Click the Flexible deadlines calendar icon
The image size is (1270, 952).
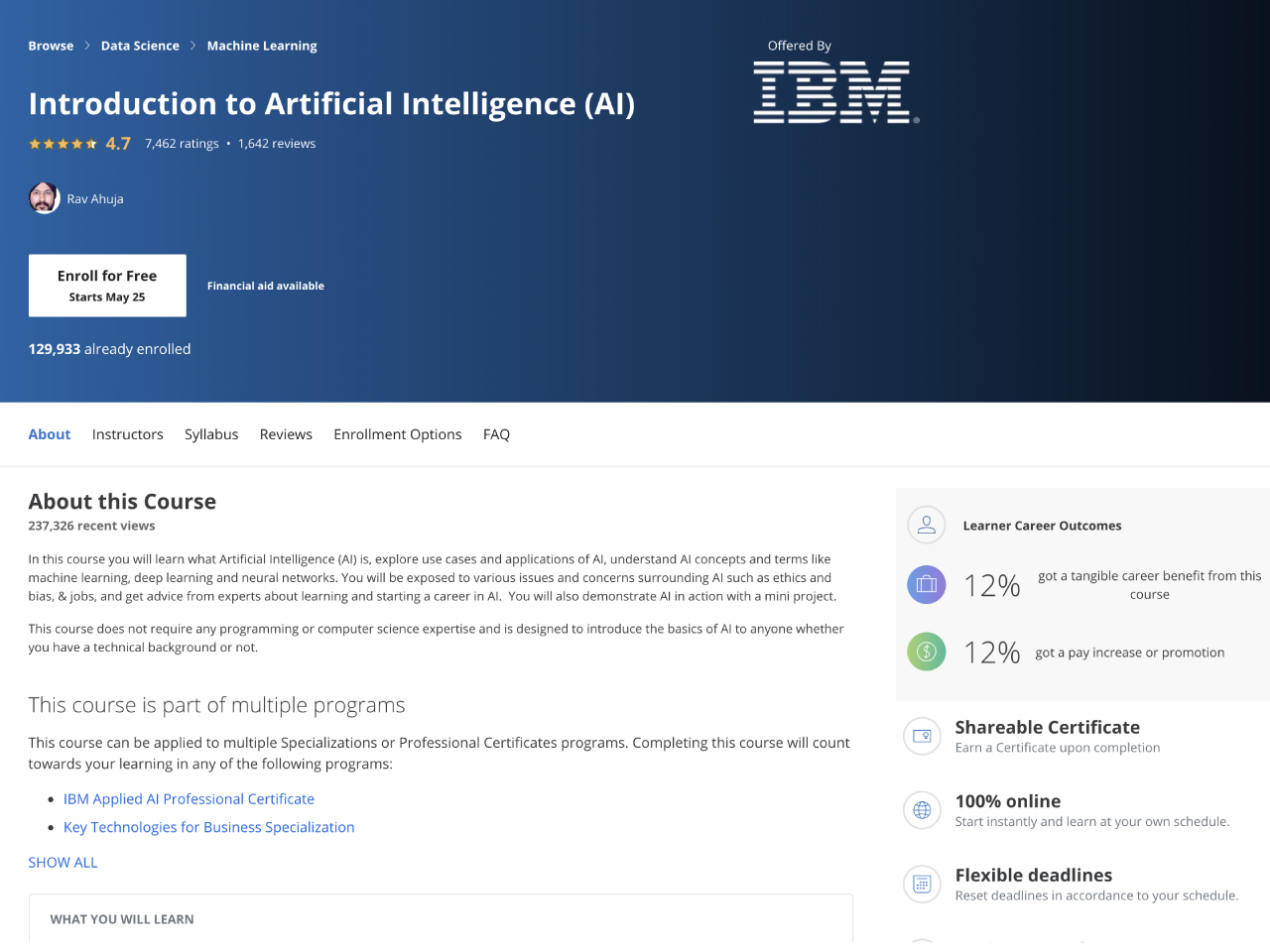coord(922,884)
